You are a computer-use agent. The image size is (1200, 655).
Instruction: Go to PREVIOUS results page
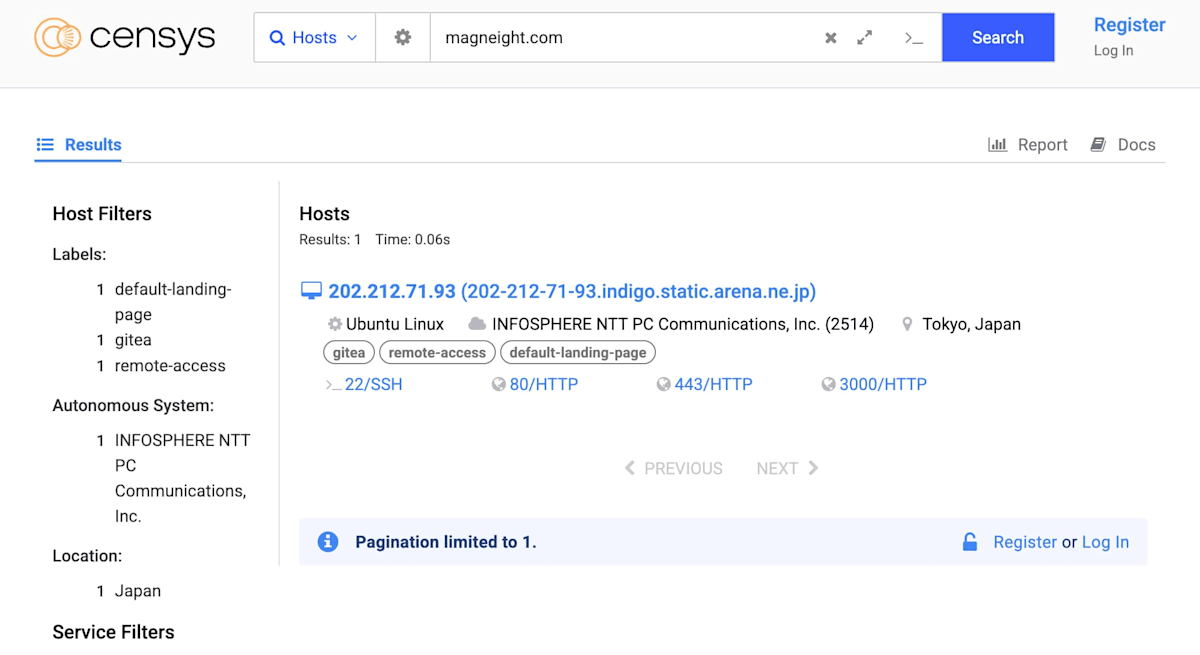coord(673,468)
